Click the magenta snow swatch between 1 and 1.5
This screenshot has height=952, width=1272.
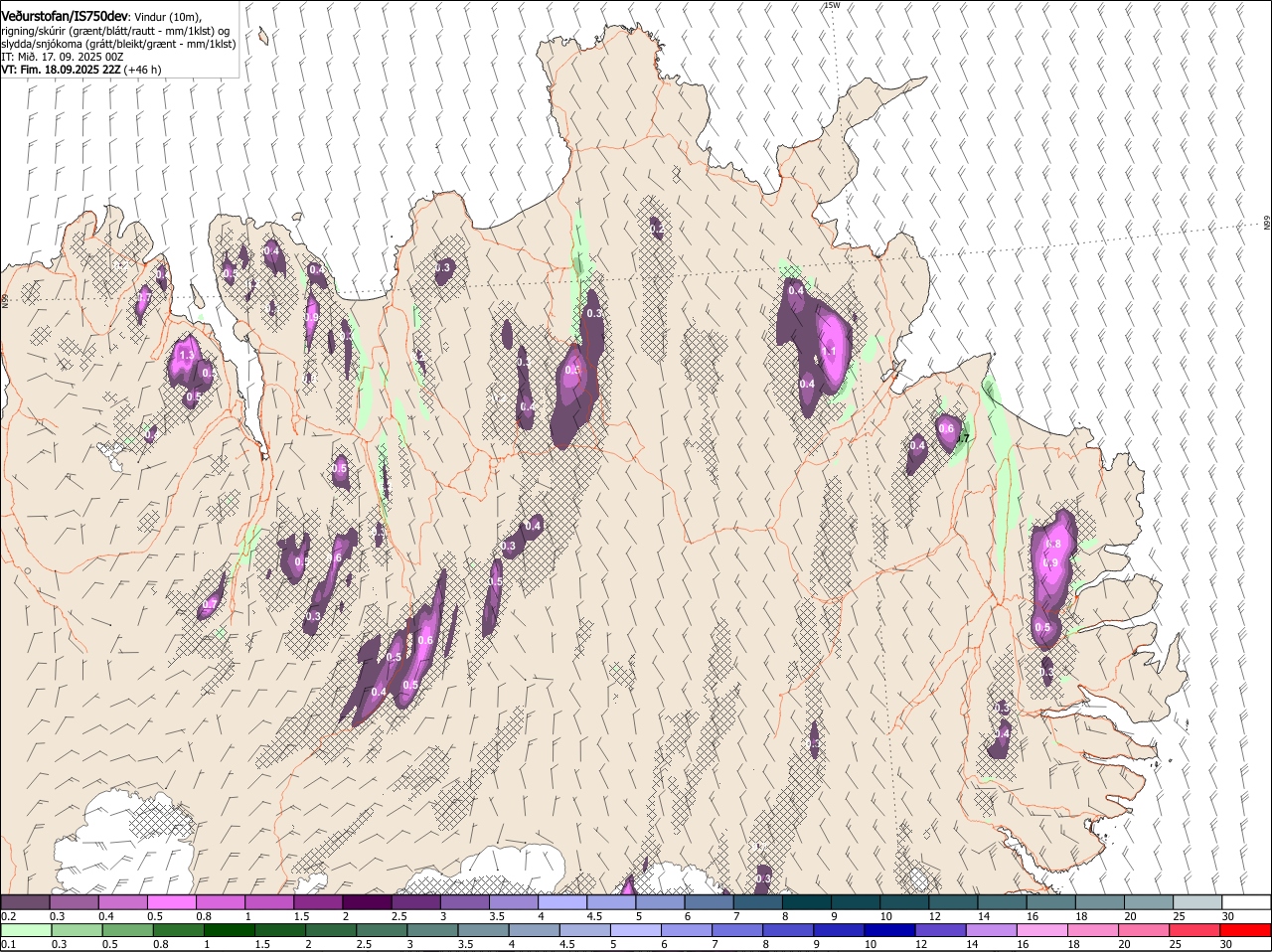[269, 901]
